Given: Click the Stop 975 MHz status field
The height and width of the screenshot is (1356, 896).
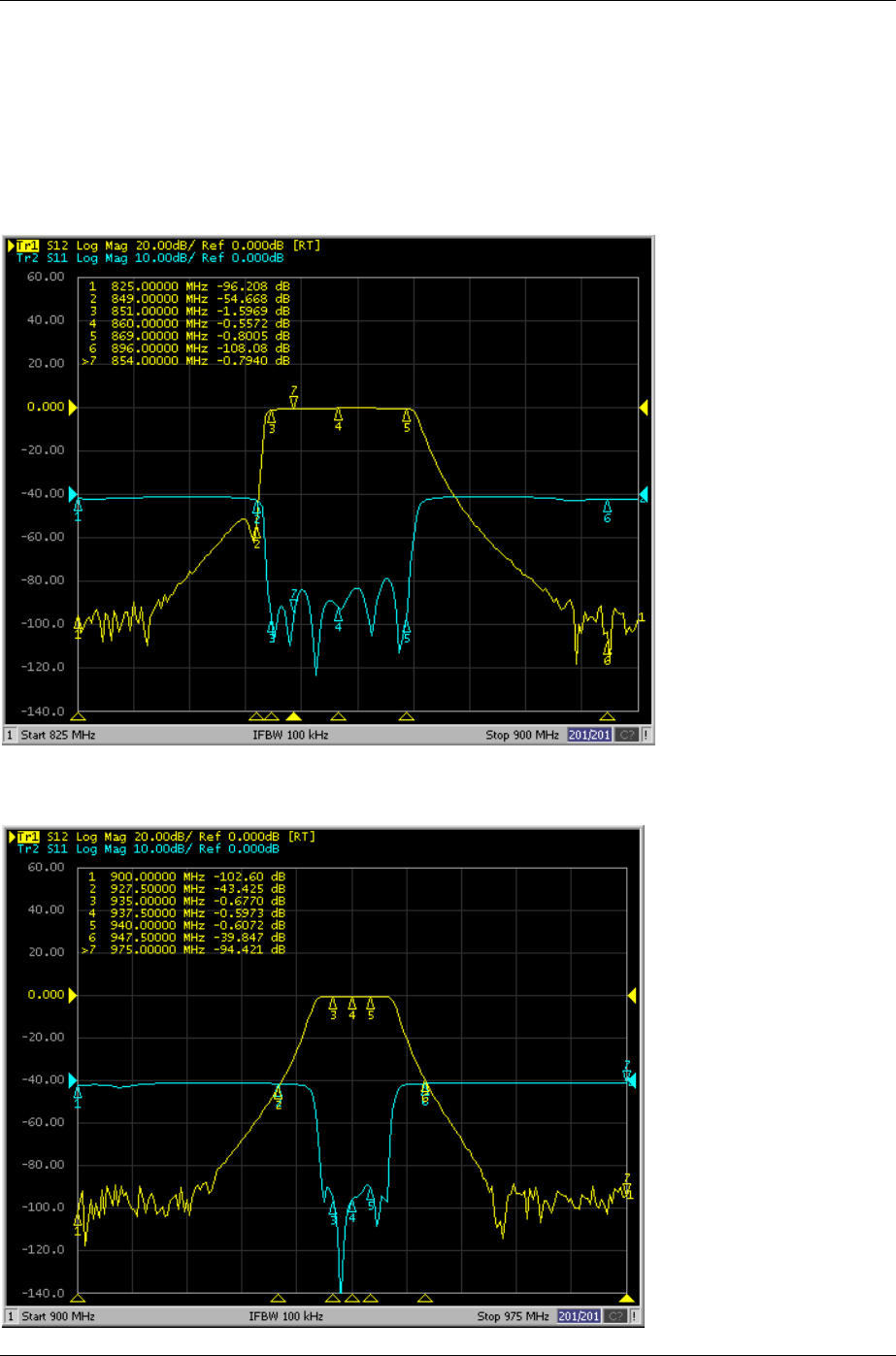Looking at the screenshot, I should [514, 1317].
